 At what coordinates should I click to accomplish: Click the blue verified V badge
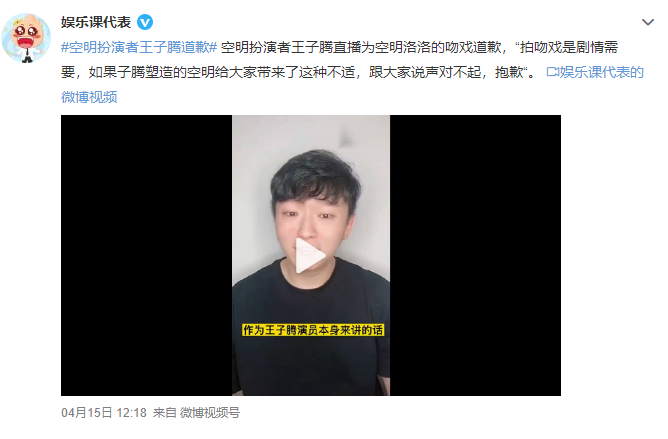145,22
